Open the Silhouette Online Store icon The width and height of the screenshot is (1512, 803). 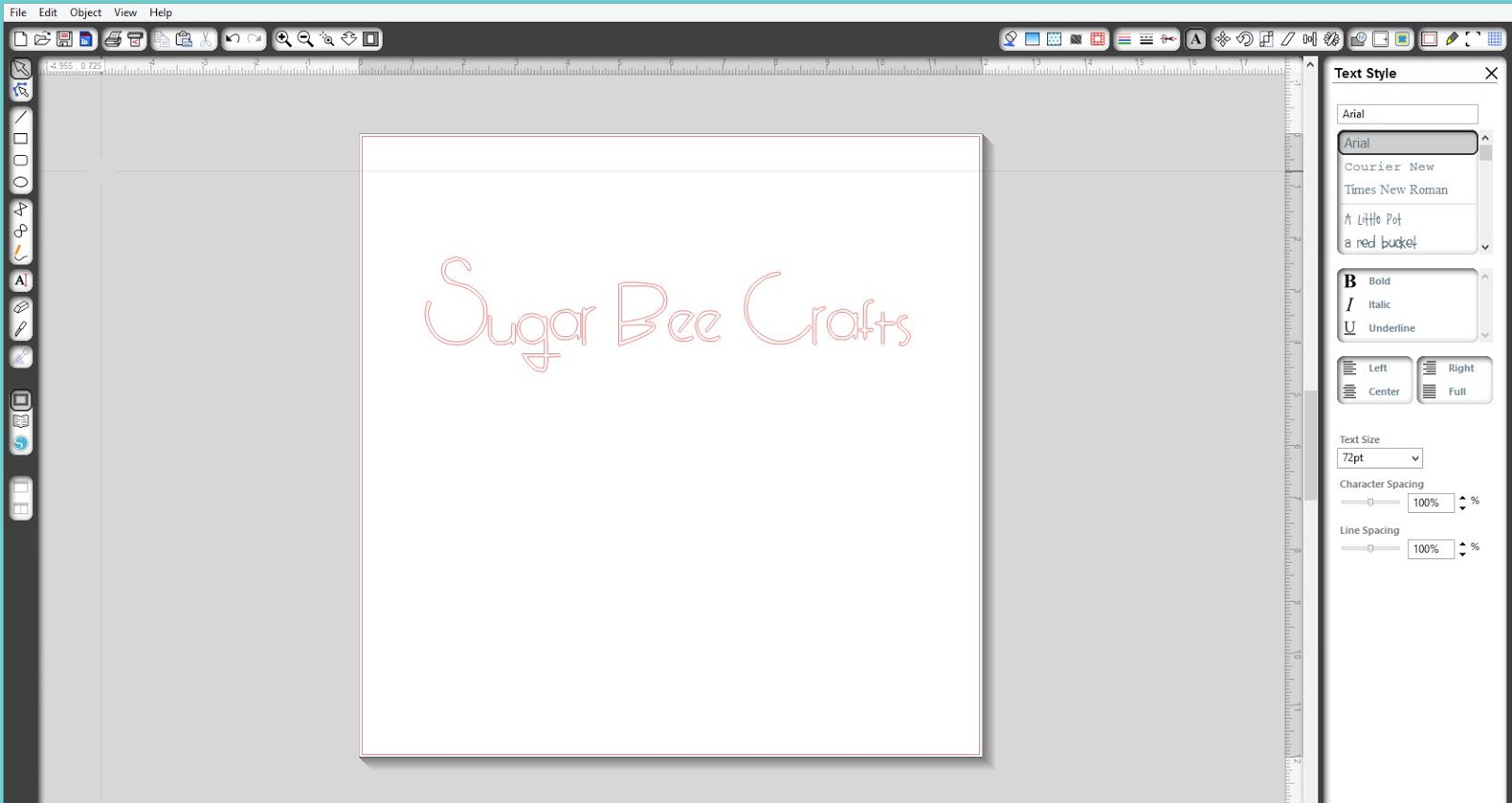click(21, 443)
